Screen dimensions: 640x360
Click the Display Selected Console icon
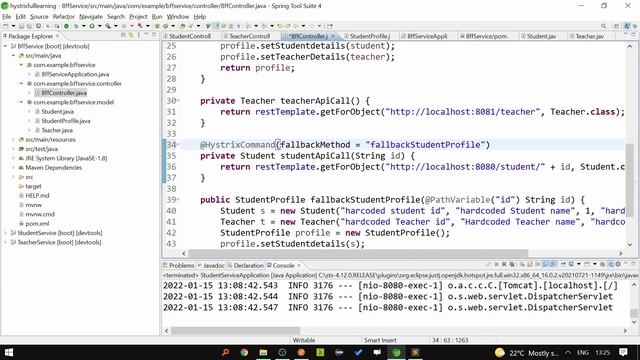tap(571, 264)
